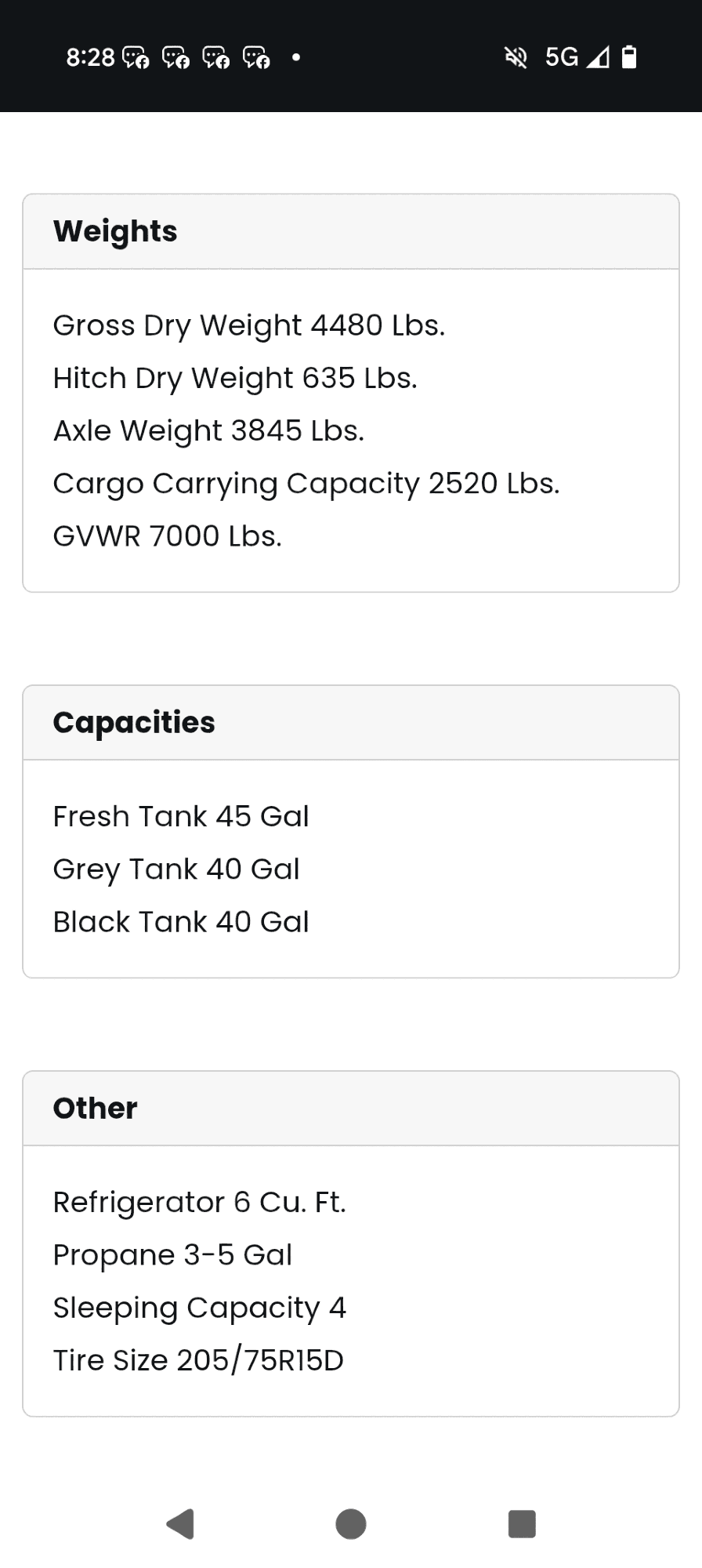The image size is (702, 1568).
Task: Tap the Tire Size 205/75R15D text
Action: [x=198, y=1360]
